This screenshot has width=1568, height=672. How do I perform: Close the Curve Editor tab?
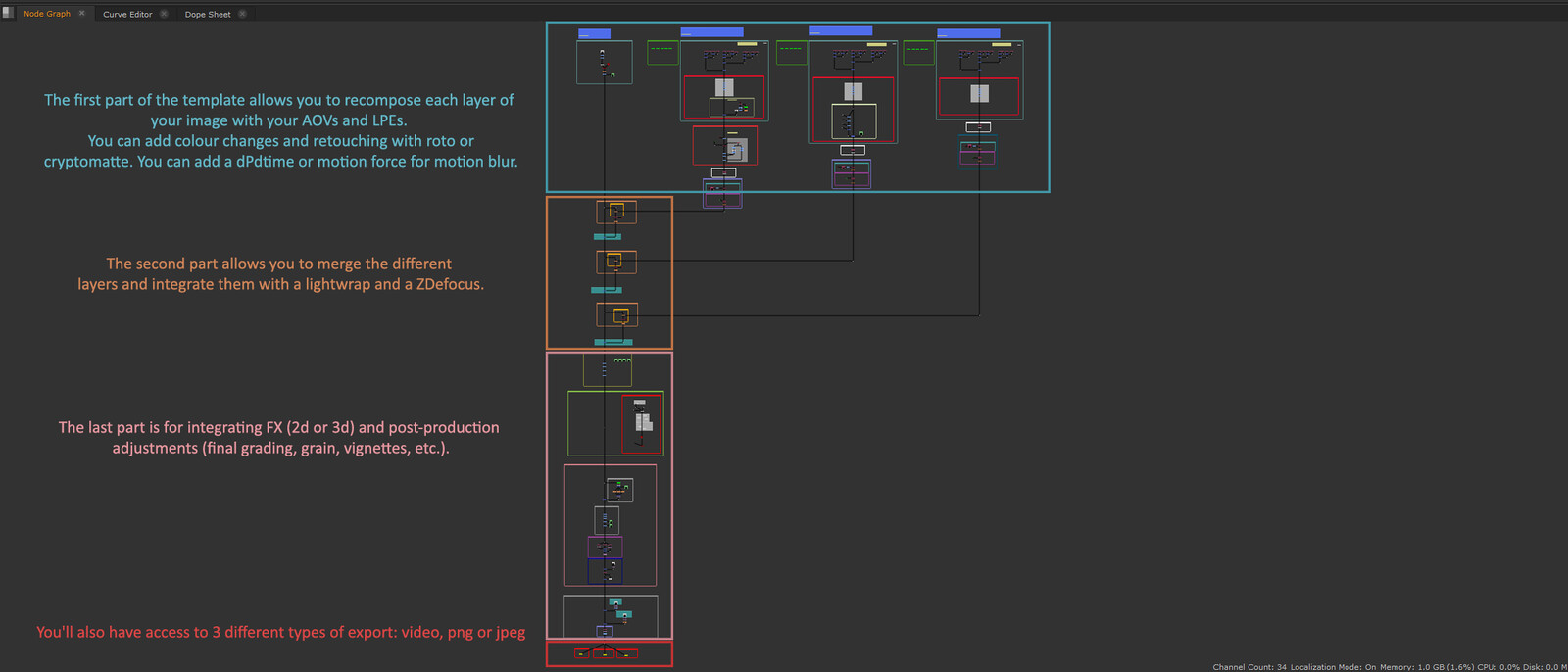coord(164,14)
